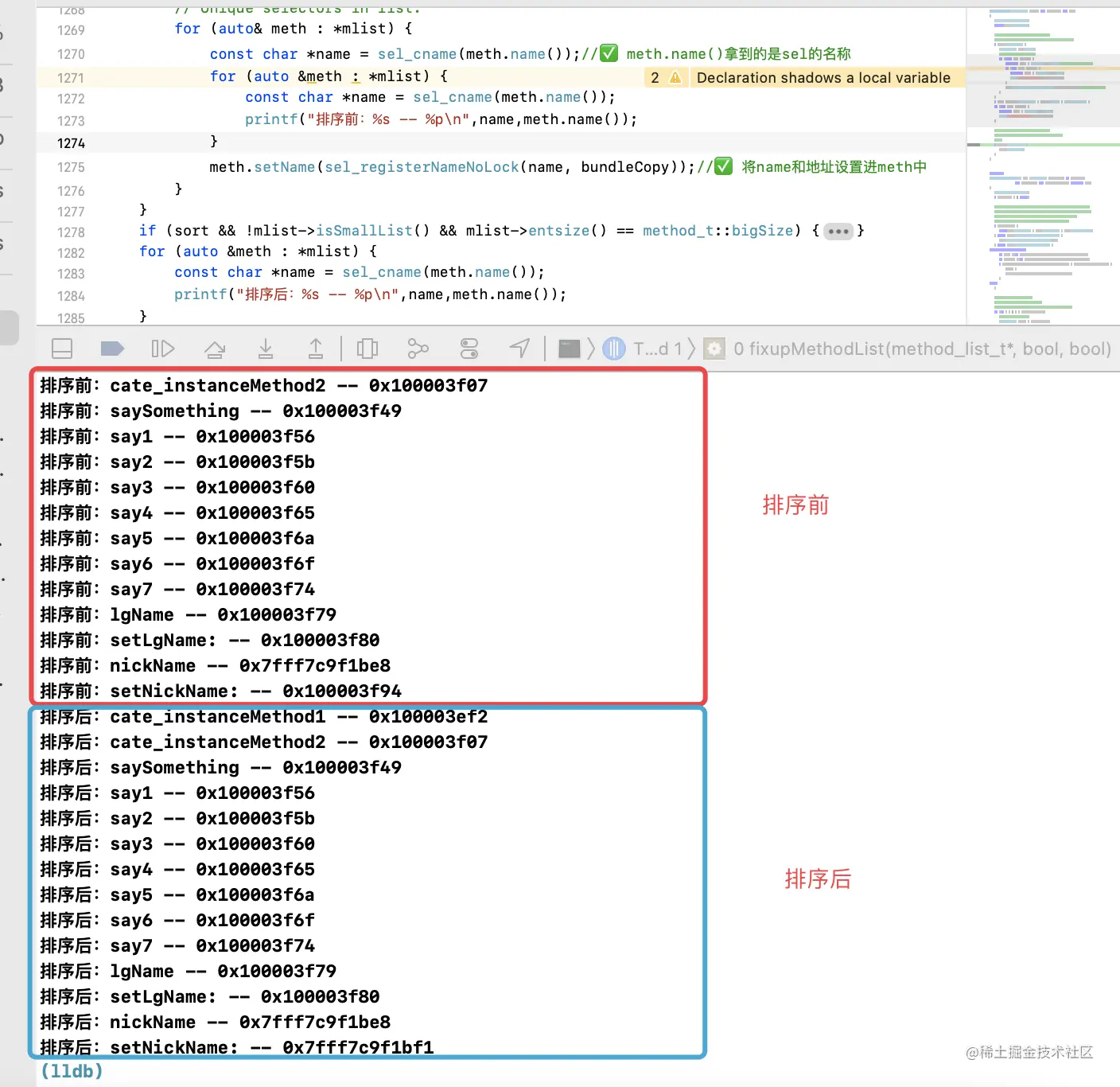This screenshot has width=1120, height=1087.
Task: Toggle breakpoint activation in debug bar
Action: 111,348
